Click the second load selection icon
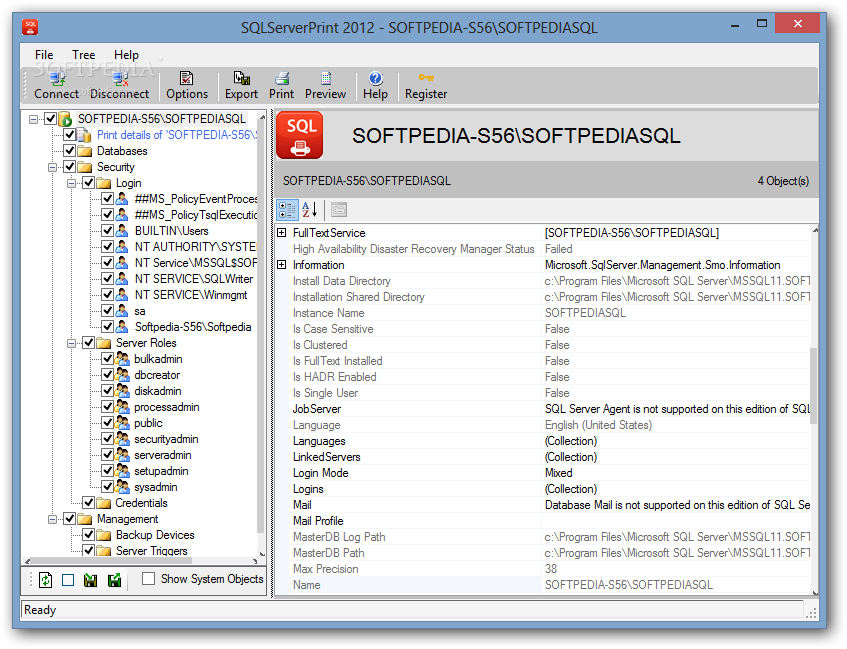This screenshot has width=847, height=649. pos(115,580)
